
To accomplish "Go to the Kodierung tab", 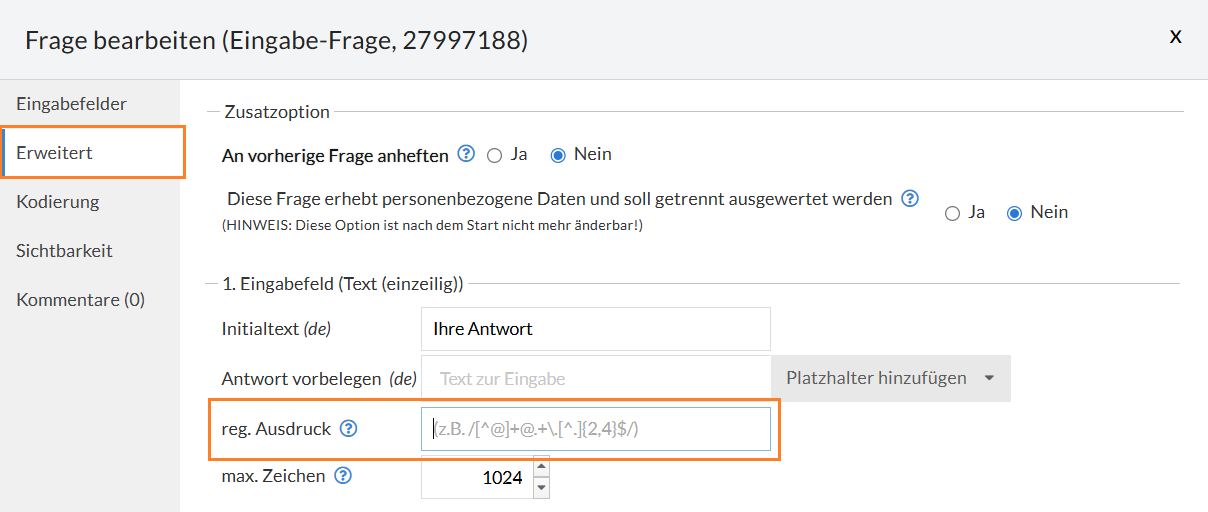I will coord(58,202).
